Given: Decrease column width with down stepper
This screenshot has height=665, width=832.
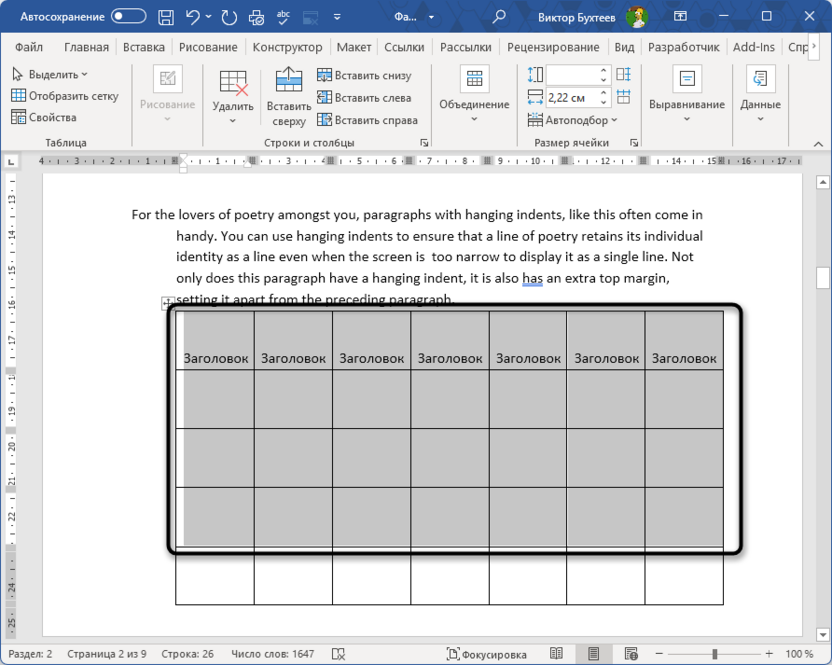Looking at the screenshot, I should (x=604, y=102).
